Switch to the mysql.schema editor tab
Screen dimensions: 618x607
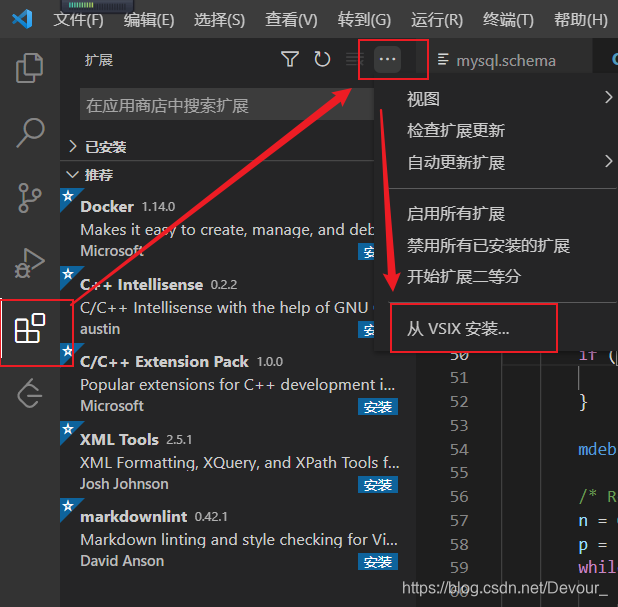coord(506,60)
